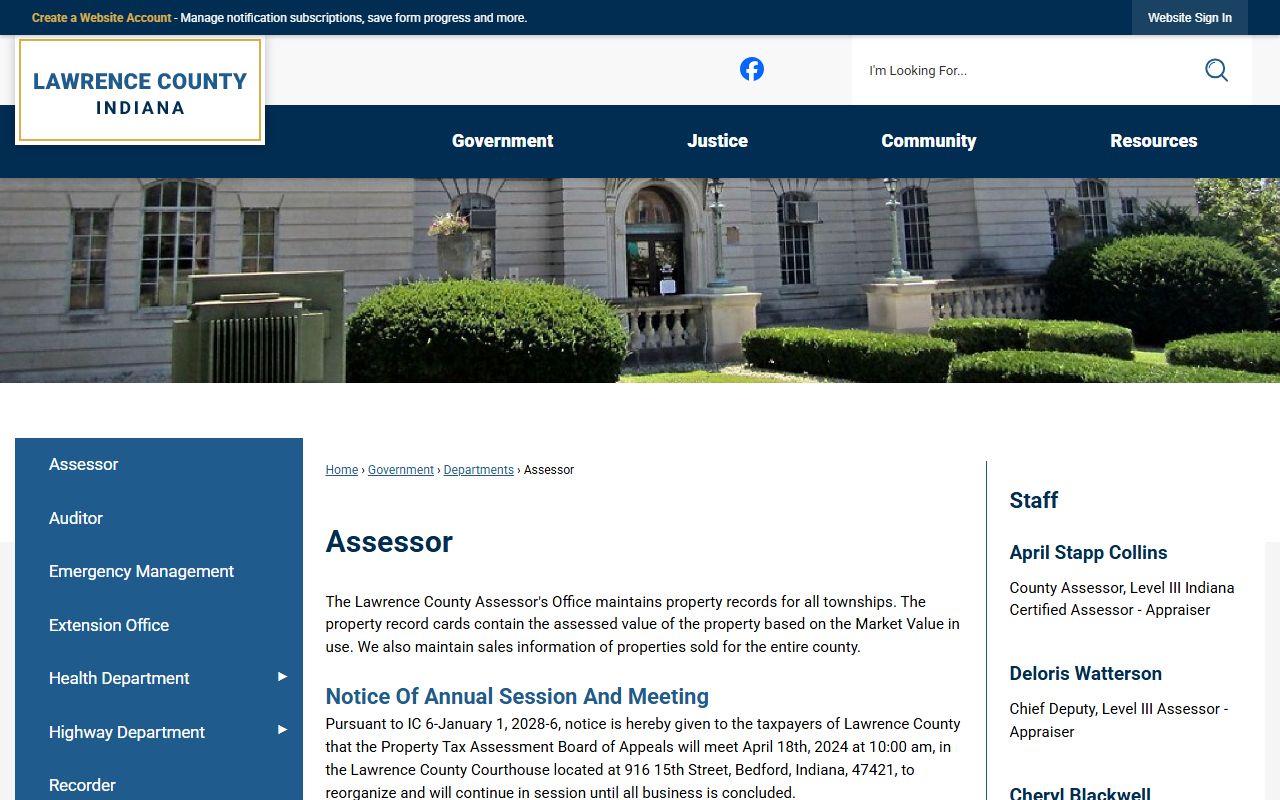Open Health Department in the sidebar
Screen dimensions: 1280x800
(x=119, y=678)
